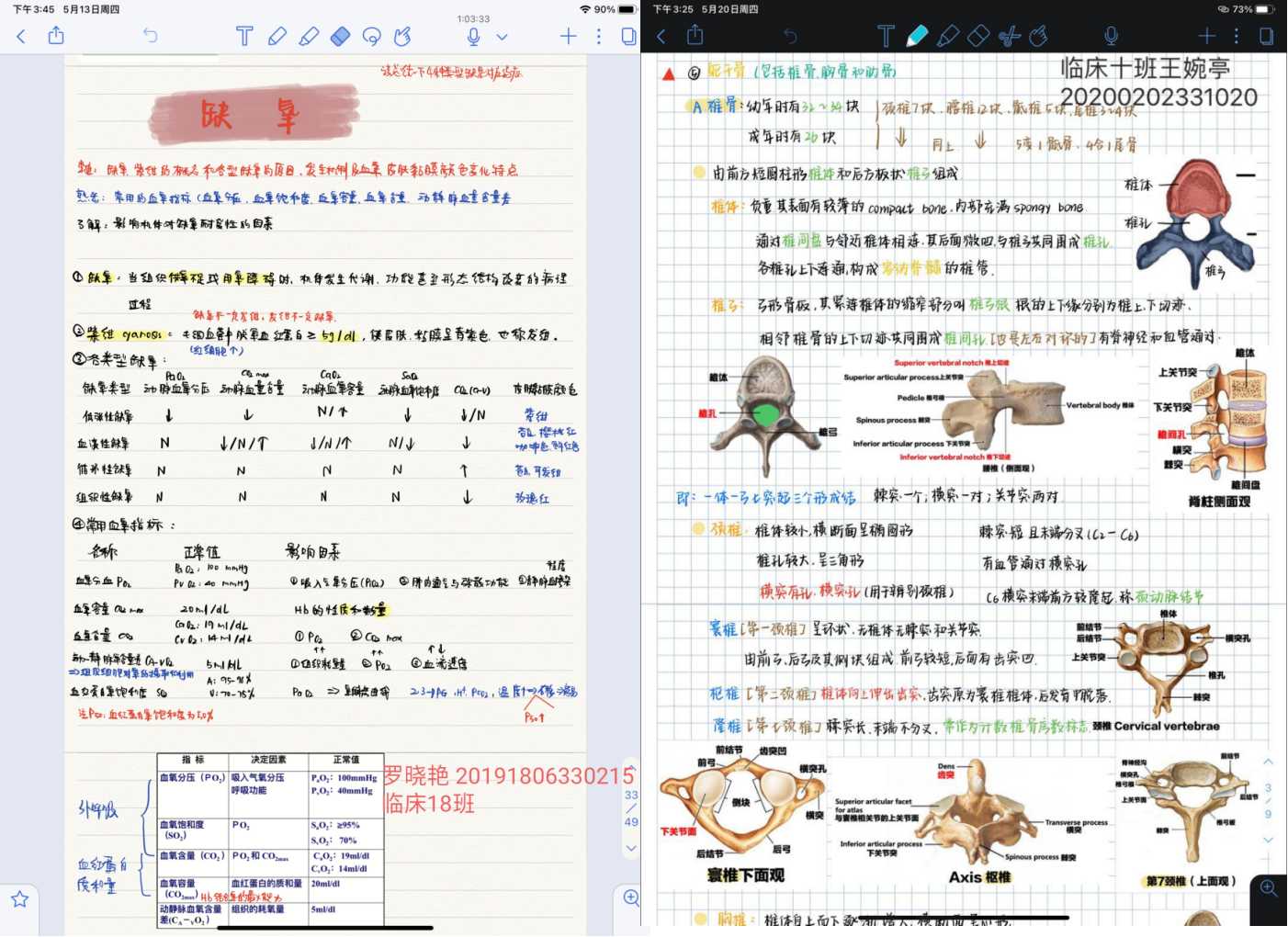1288x937 pixels.
Task: Open share menu in left note
Action: pyautogui.click(x=56, y=35)
